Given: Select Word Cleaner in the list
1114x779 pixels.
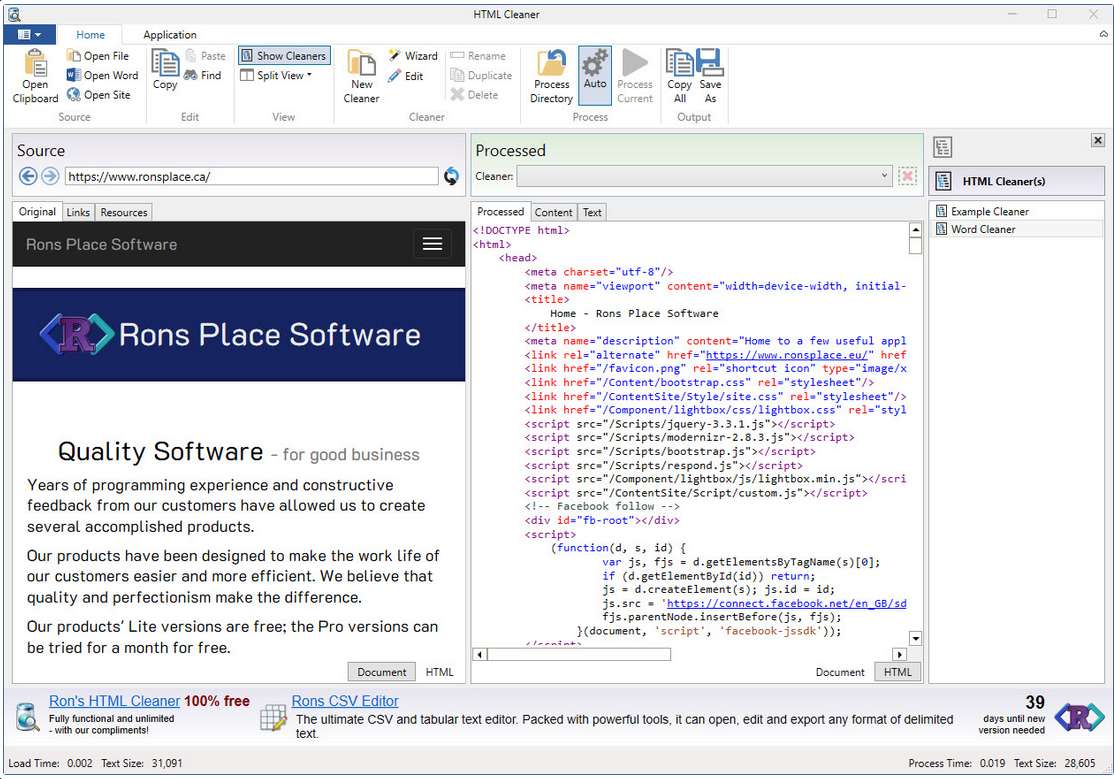Looking at the screenshot, I should 1017,229.
